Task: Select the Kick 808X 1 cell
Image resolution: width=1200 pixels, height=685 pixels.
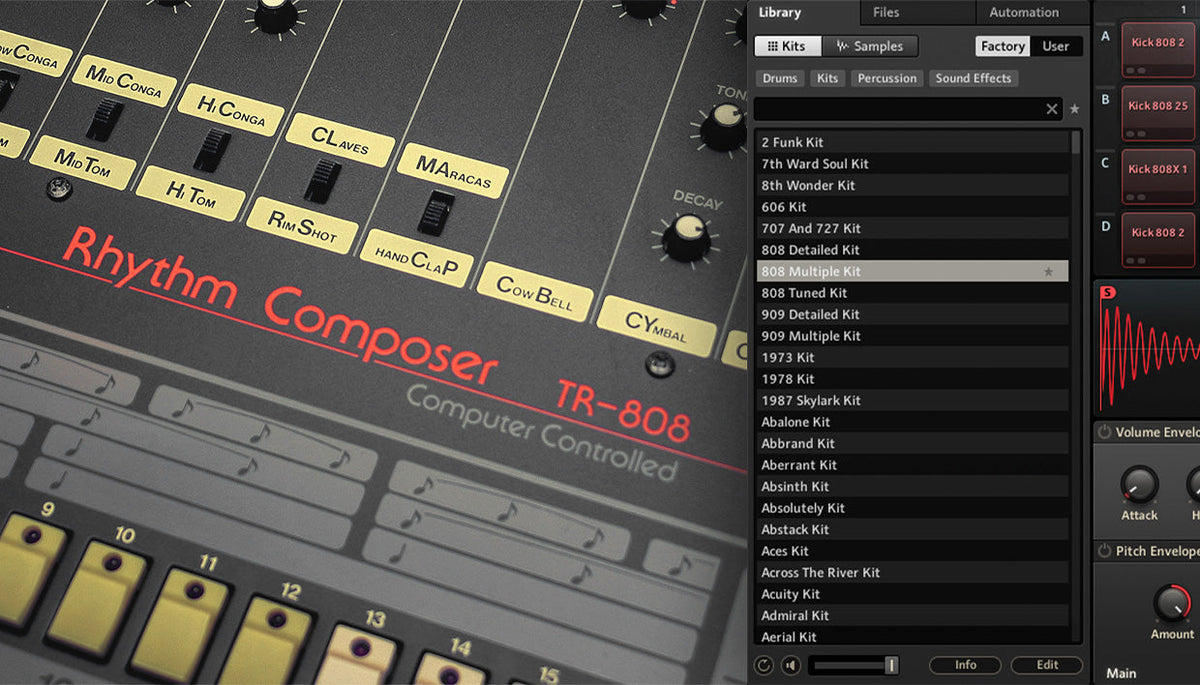Action: 1157,177
